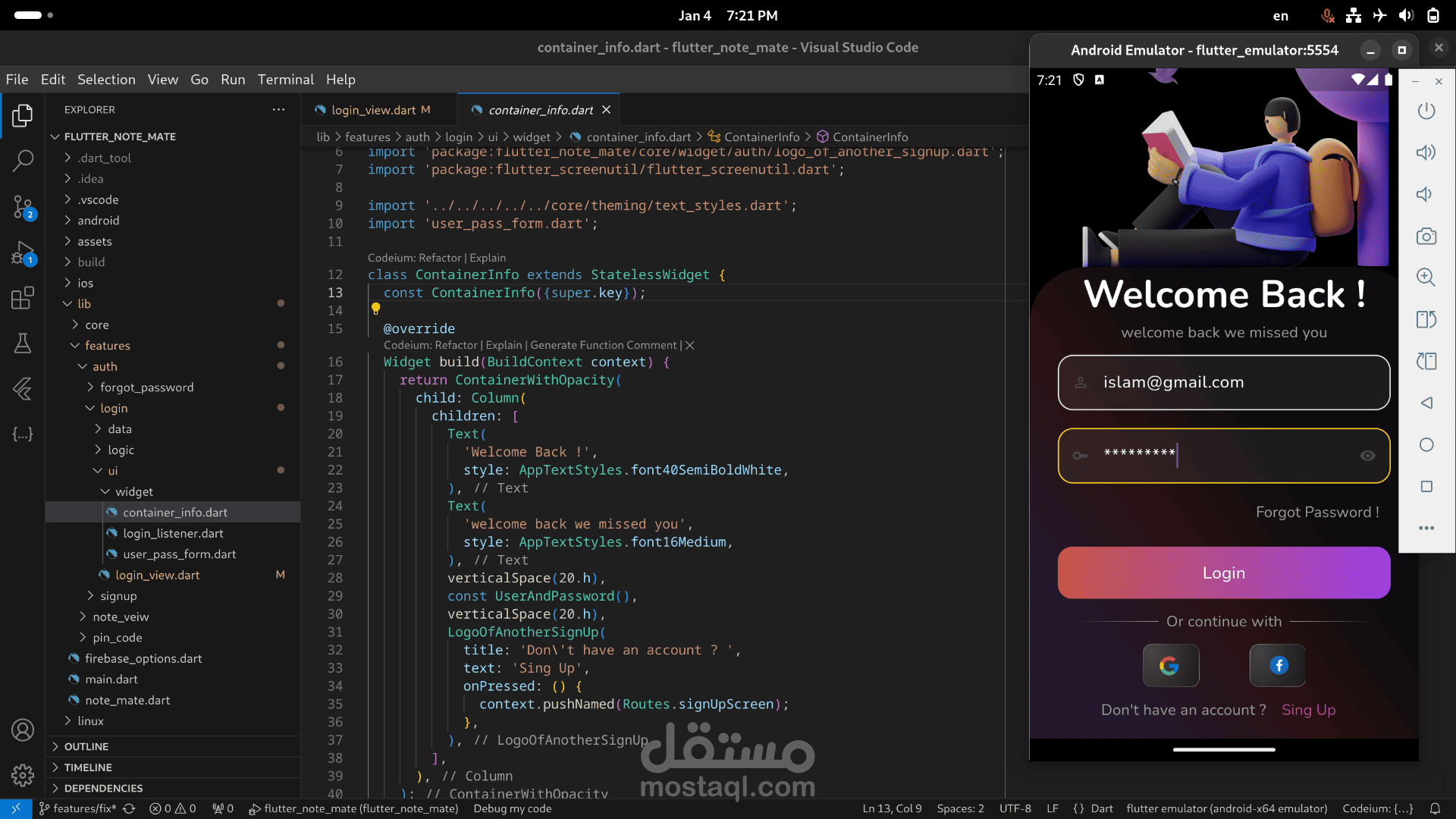Viewport: 1456px width, 819px height.
Task: Click the email input field
Action: point(1223,382)
